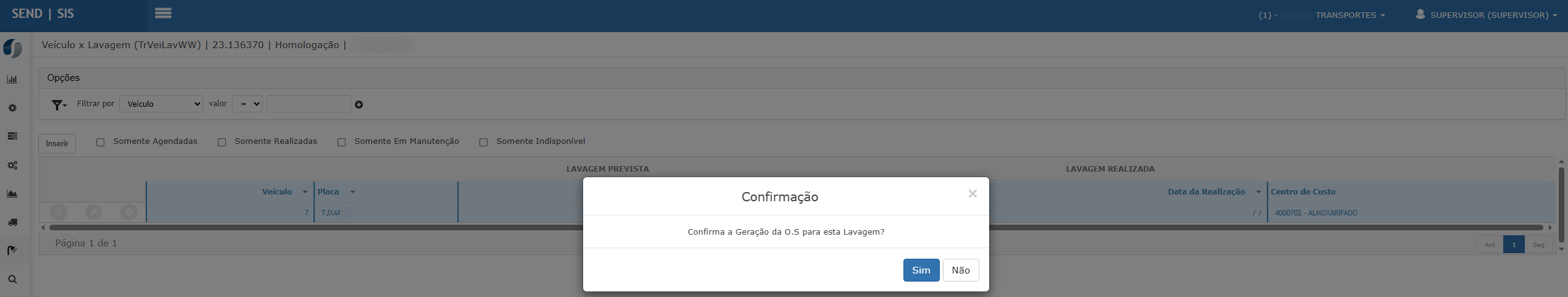Expand the TRANSPORTES company dropdown

(1350, 15)
